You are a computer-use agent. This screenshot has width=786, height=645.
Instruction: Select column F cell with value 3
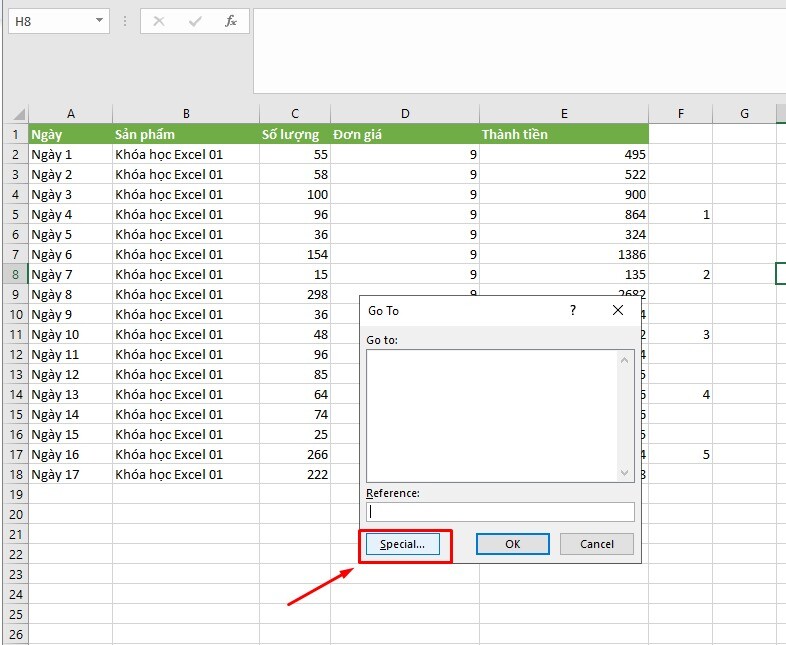point(680,334)
